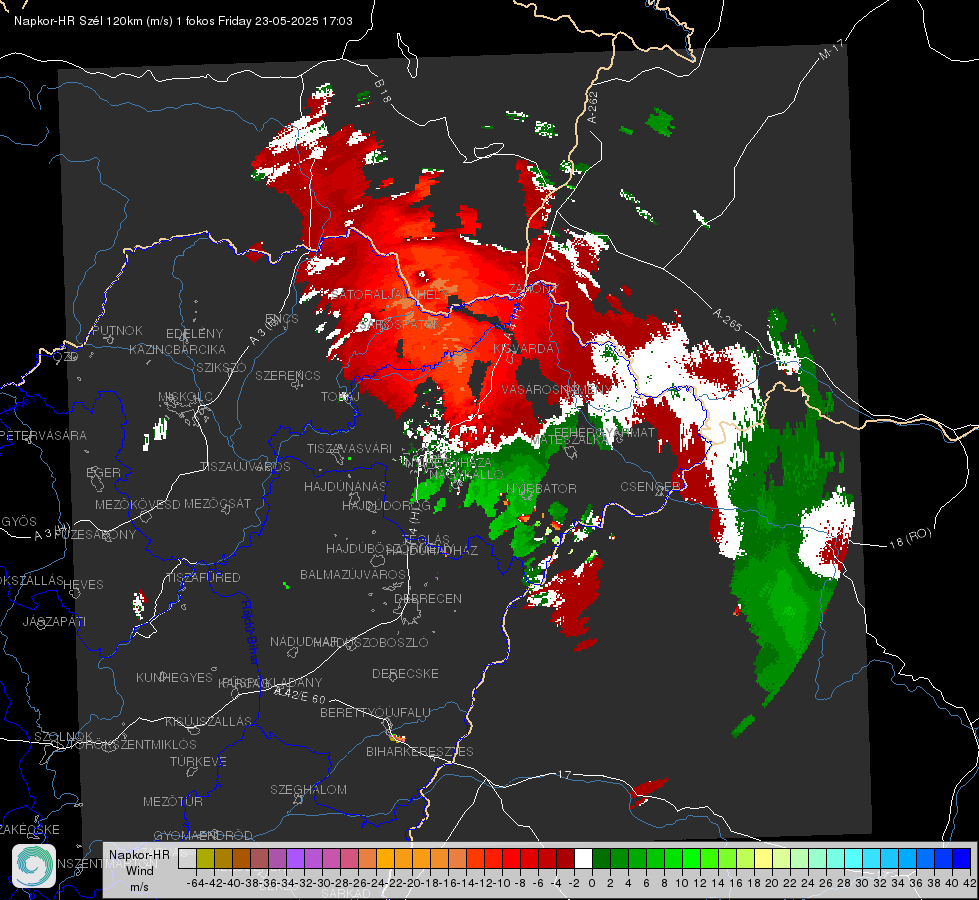Click the swirl logo icon
Viewport: 979px width, 900px height.
[x=34, y=866]
